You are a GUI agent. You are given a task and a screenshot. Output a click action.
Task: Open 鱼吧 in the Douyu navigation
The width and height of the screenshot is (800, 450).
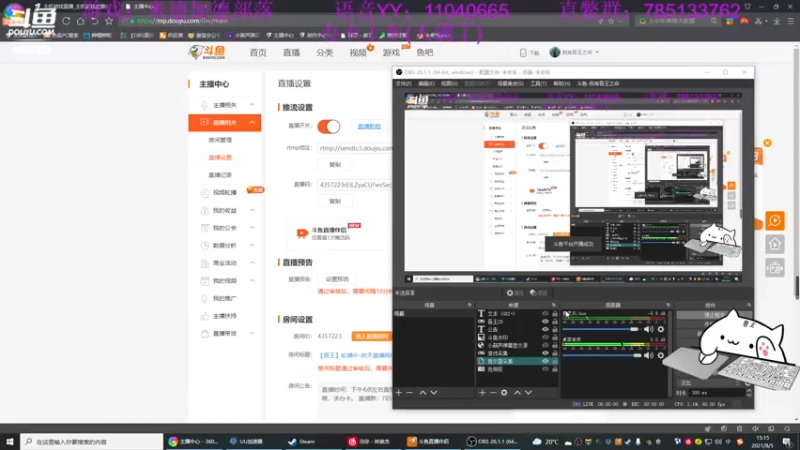click(424, 53)
